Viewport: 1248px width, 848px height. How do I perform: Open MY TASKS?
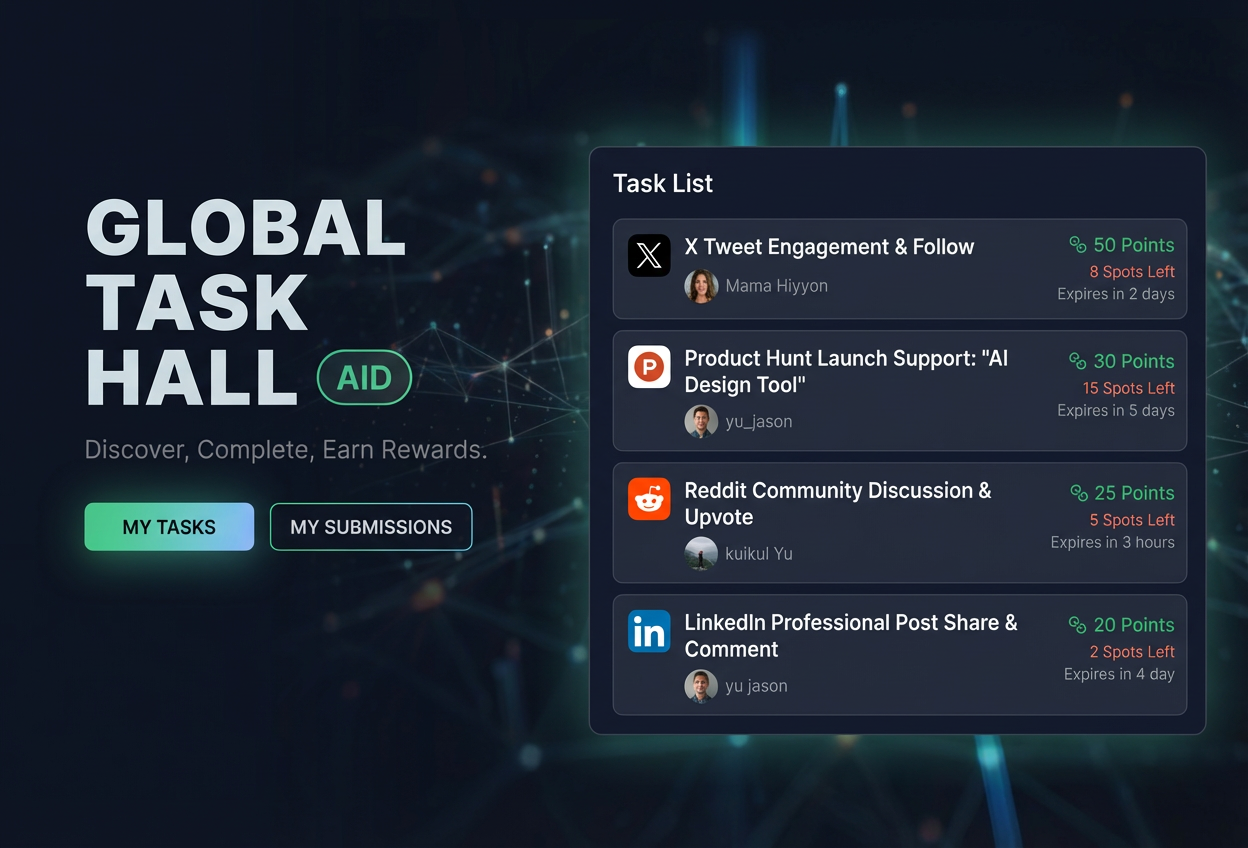pyautogui.click(x=169, y=527)
